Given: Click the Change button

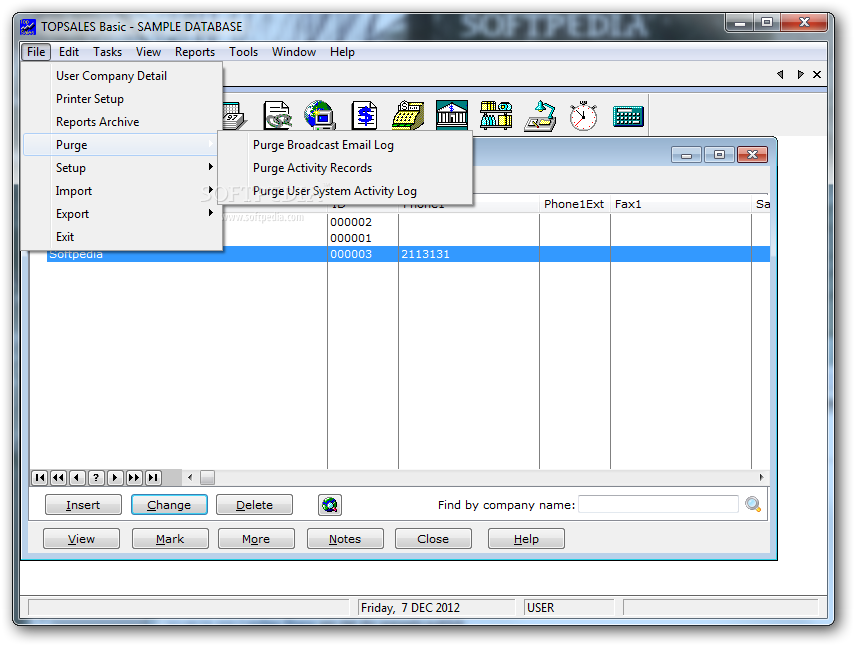Looking at the screenshot, I should pyautogui.click(x=169, y=505).
